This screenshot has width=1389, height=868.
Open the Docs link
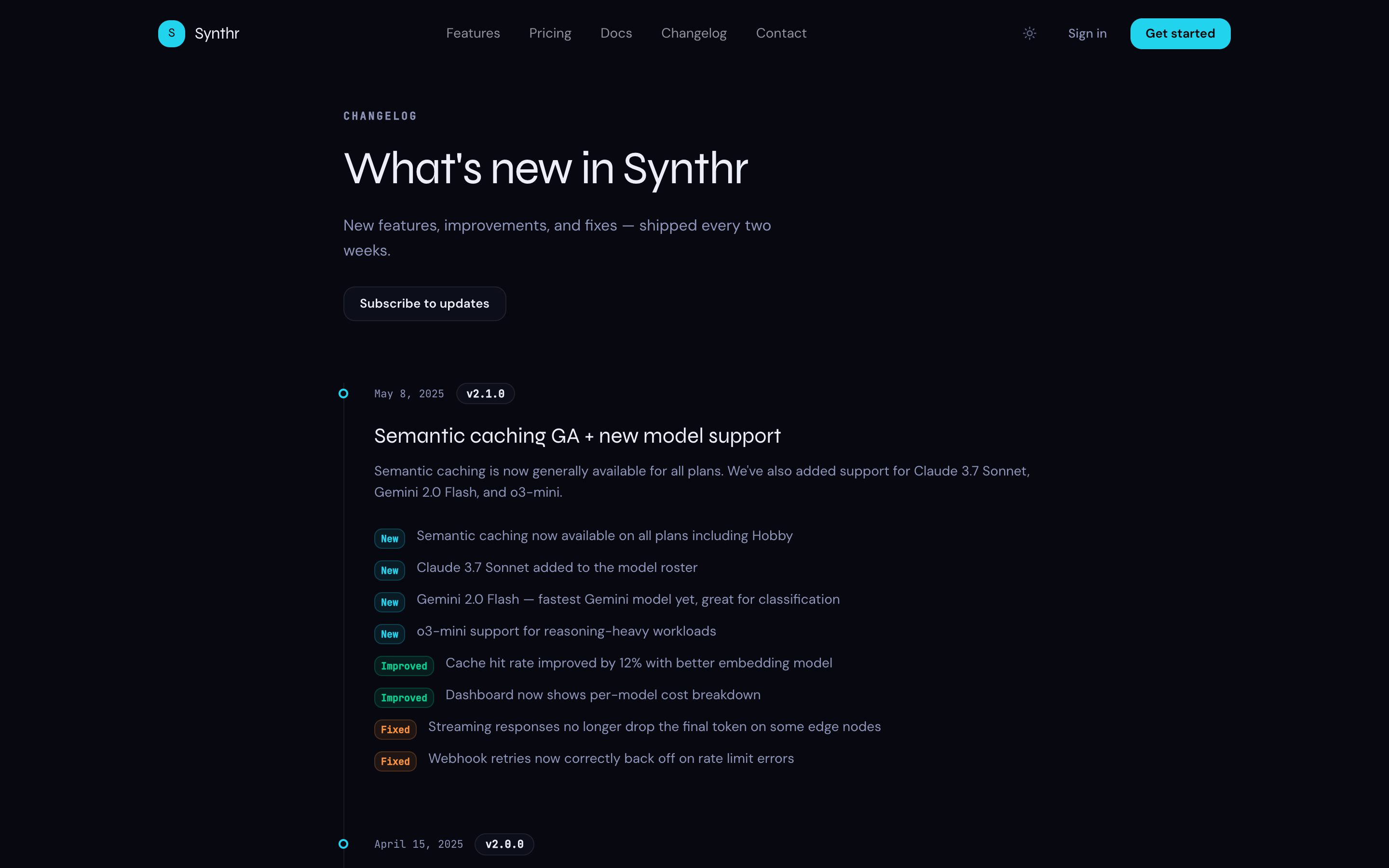616,33
